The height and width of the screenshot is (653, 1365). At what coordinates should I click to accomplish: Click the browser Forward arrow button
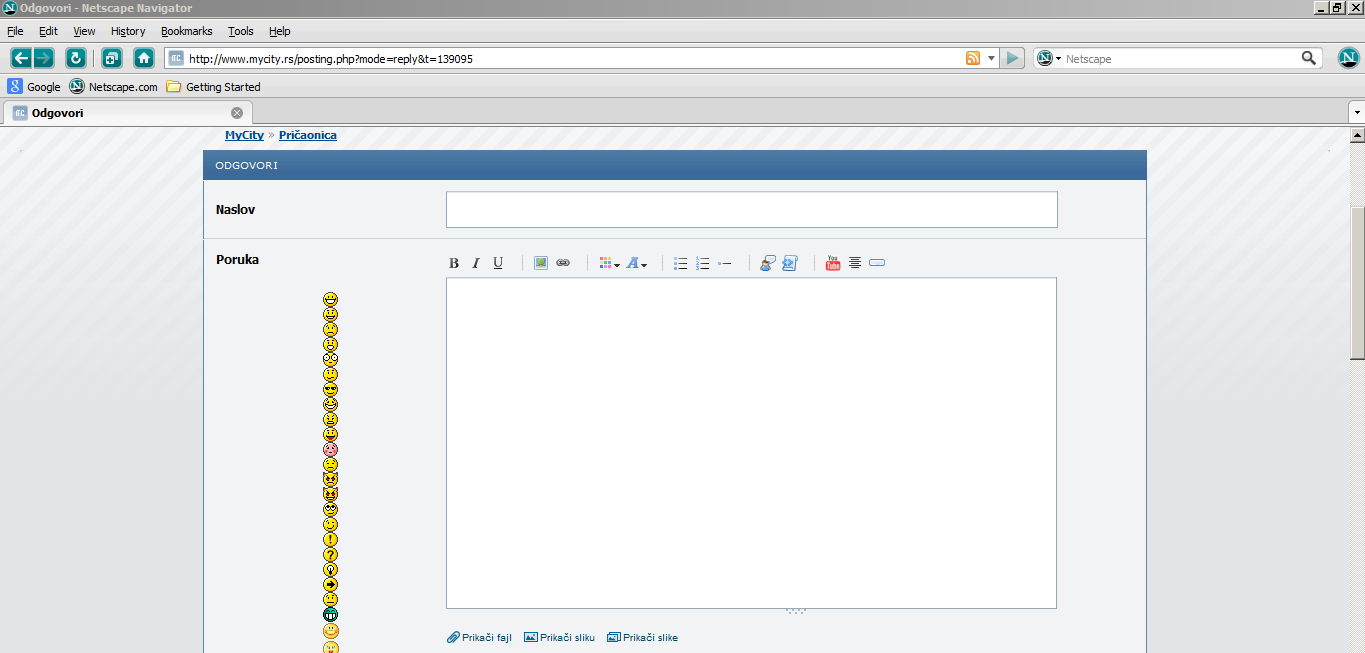click(x=43, y=58)
